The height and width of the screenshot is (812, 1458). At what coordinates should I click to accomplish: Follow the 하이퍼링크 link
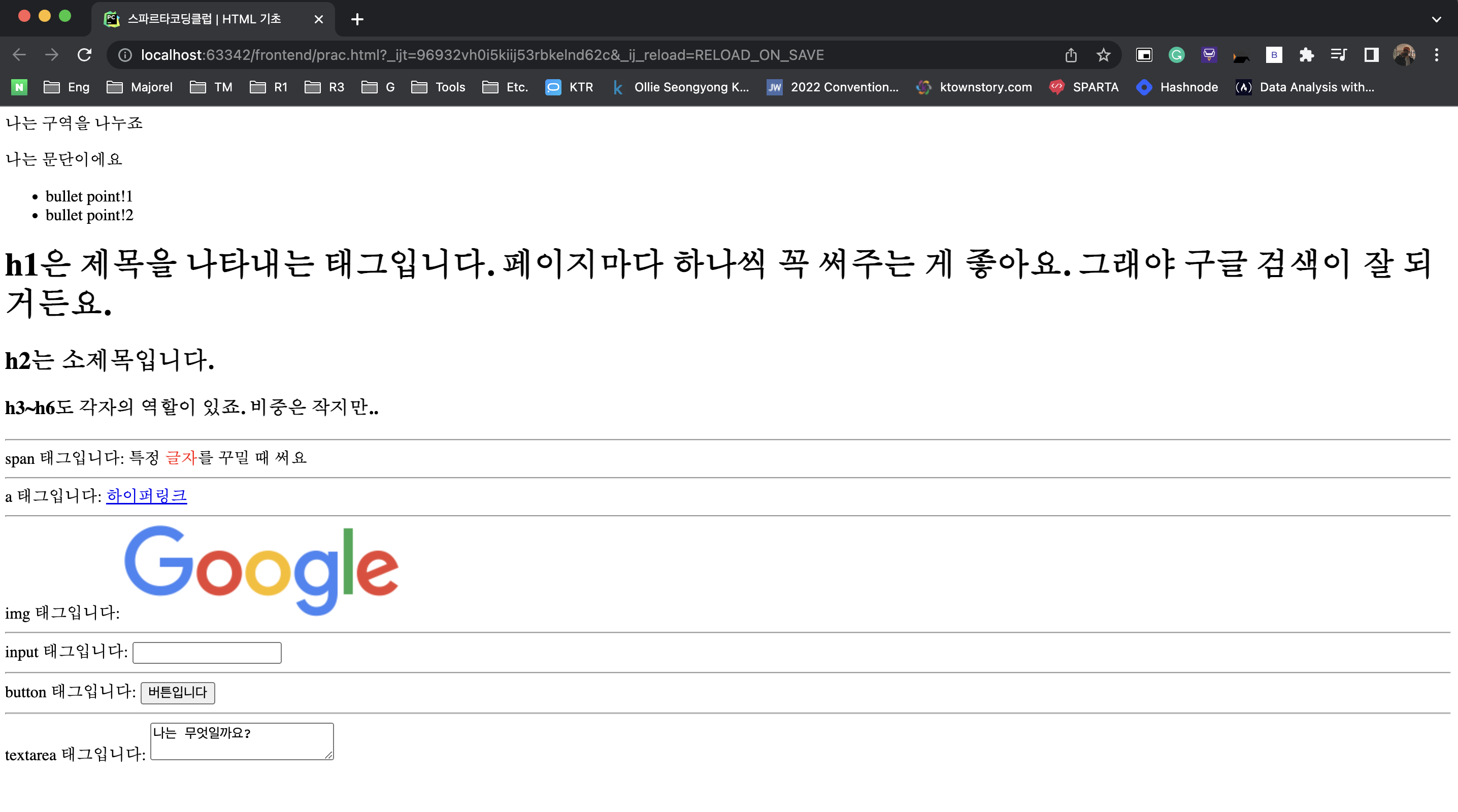pos(147,496)
